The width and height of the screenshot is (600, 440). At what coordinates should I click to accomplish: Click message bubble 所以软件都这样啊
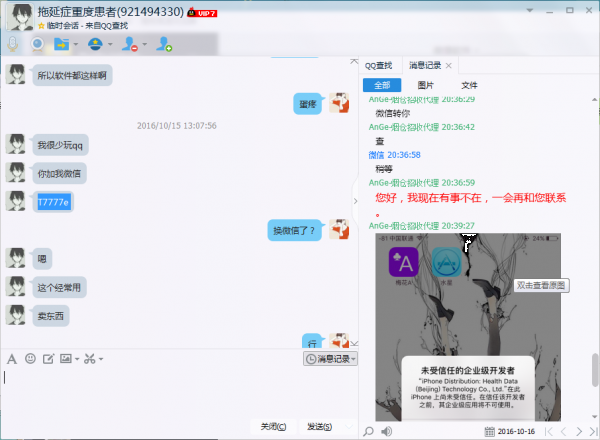click(72, 75)
